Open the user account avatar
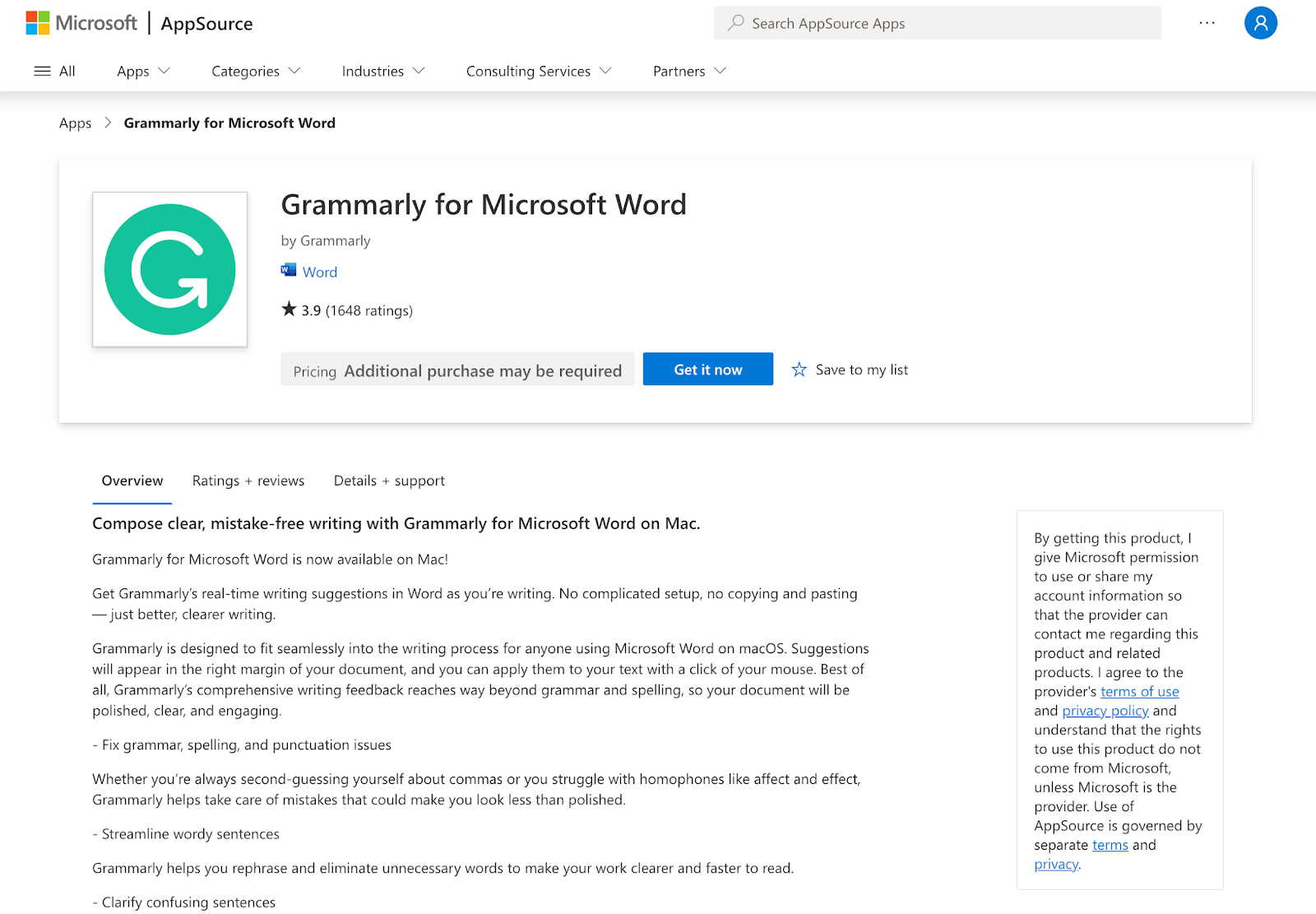The width and height of the screenshot is (1316, 914). [x=1260, y=23]
